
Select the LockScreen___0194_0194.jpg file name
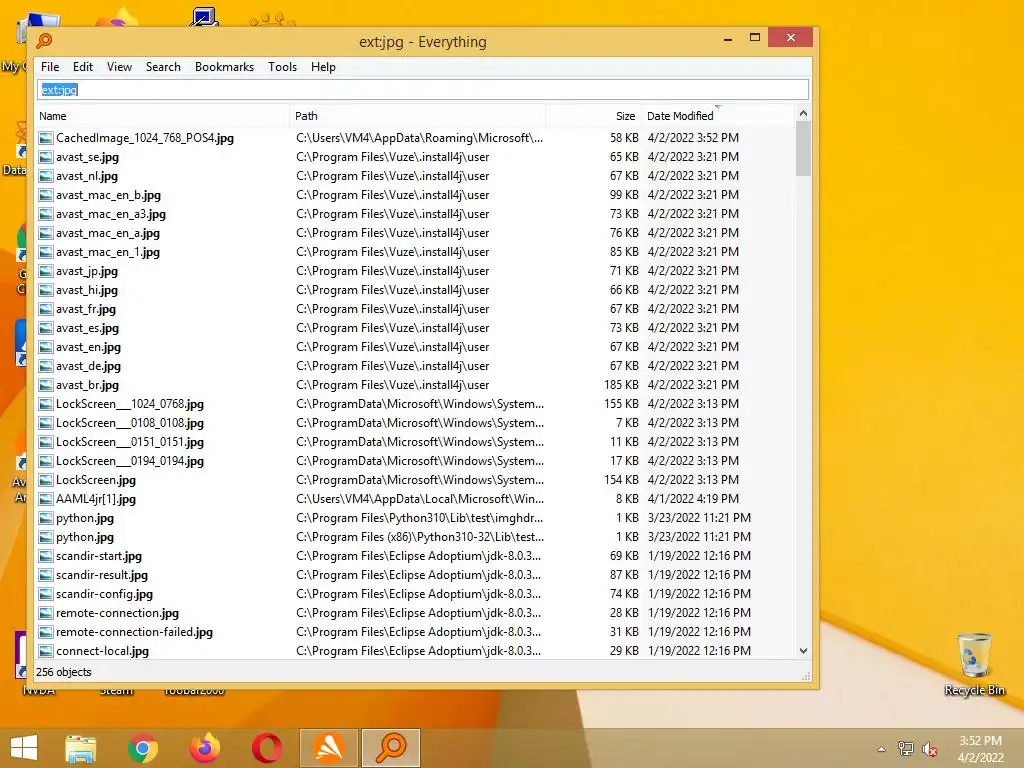129,460
